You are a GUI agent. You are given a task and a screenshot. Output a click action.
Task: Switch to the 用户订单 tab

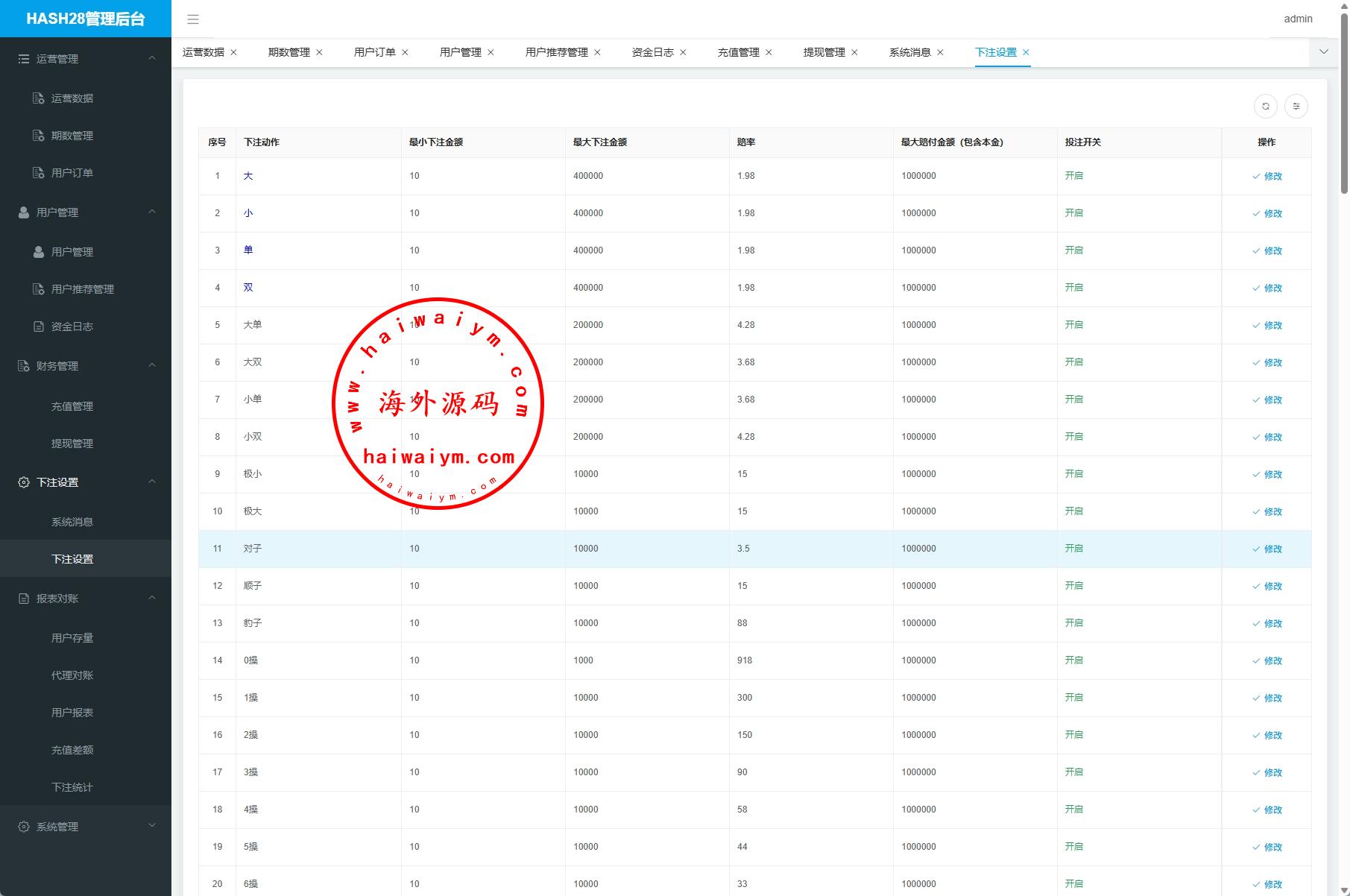tap(374, 52)
